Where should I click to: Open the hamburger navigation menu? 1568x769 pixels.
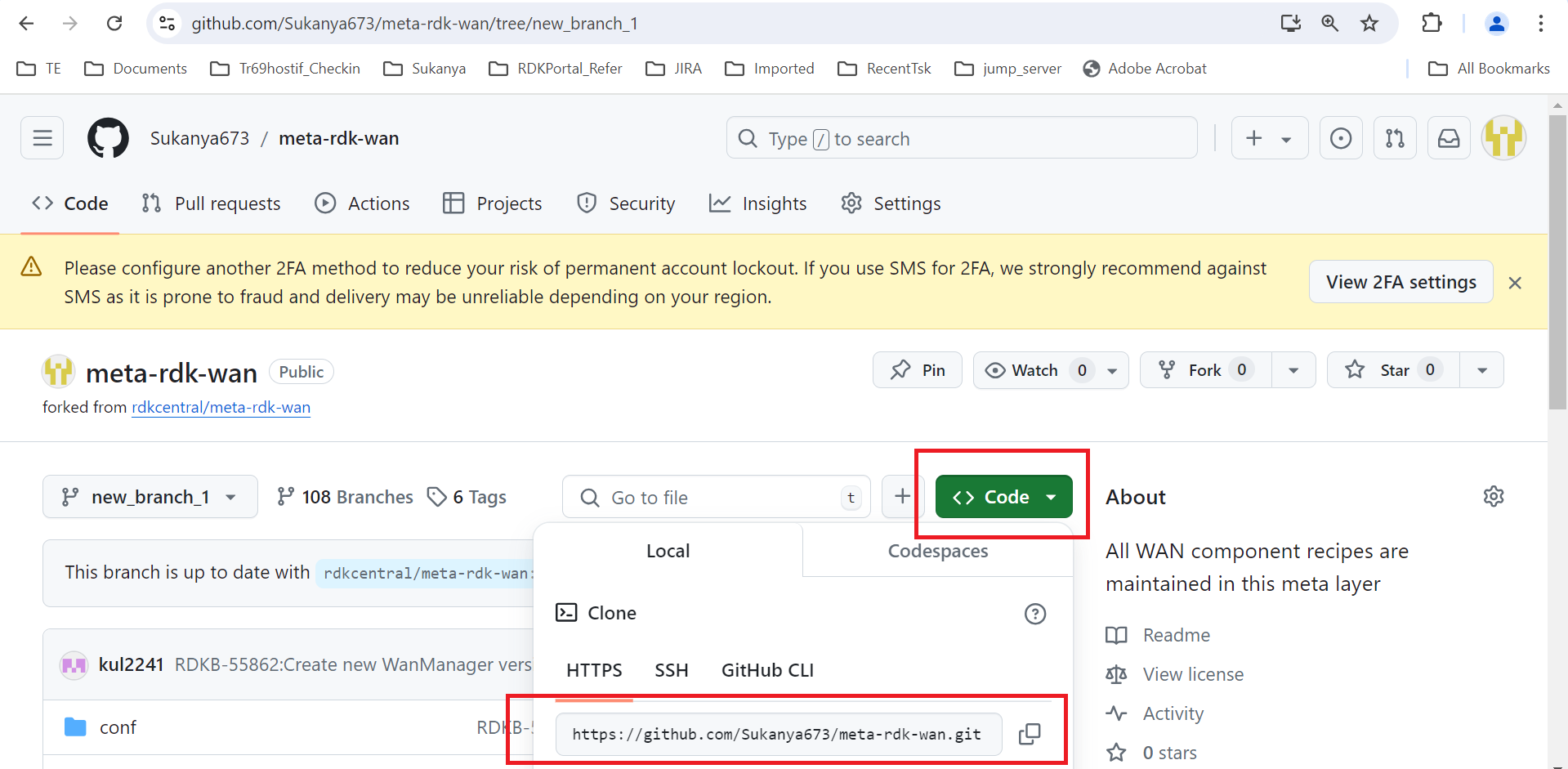coord(42,138)
